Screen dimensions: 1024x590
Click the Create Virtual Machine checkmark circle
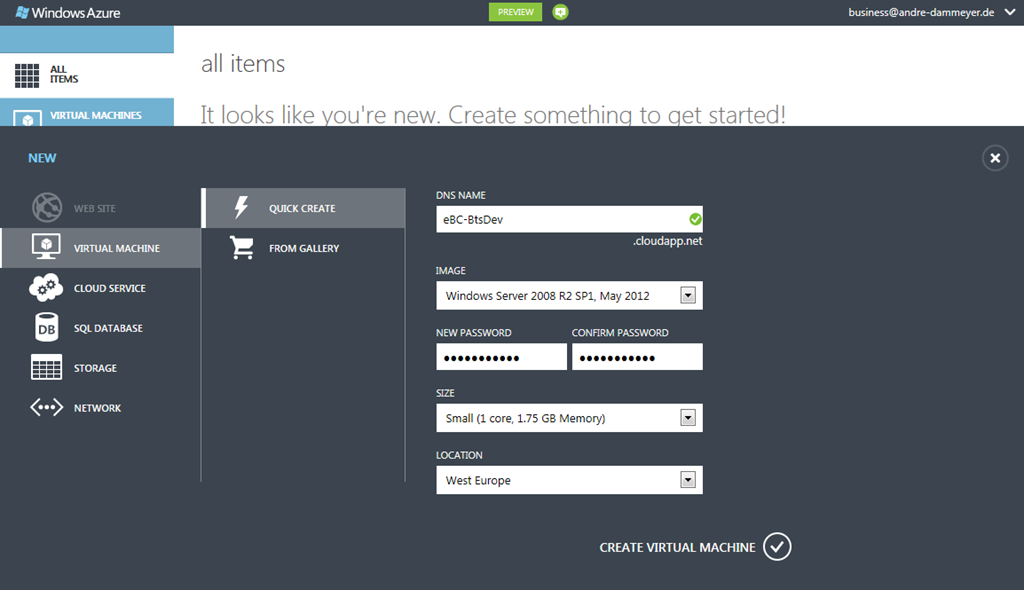click(777, 547)
